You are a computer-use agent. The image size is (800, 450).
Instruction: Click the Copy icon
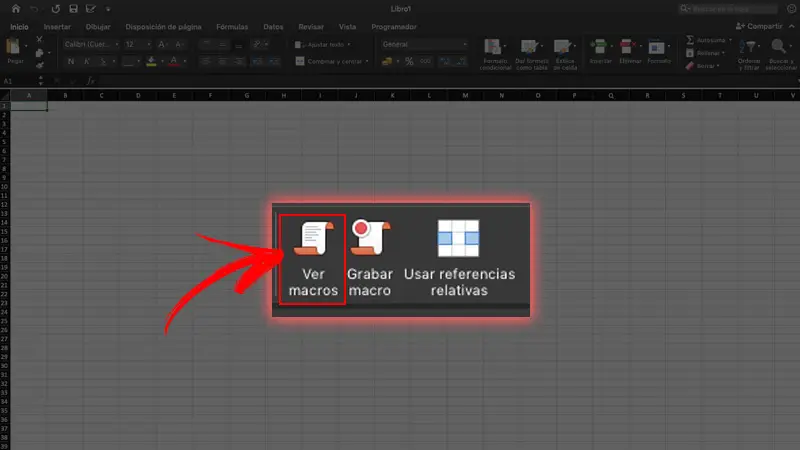coord(39,53)
